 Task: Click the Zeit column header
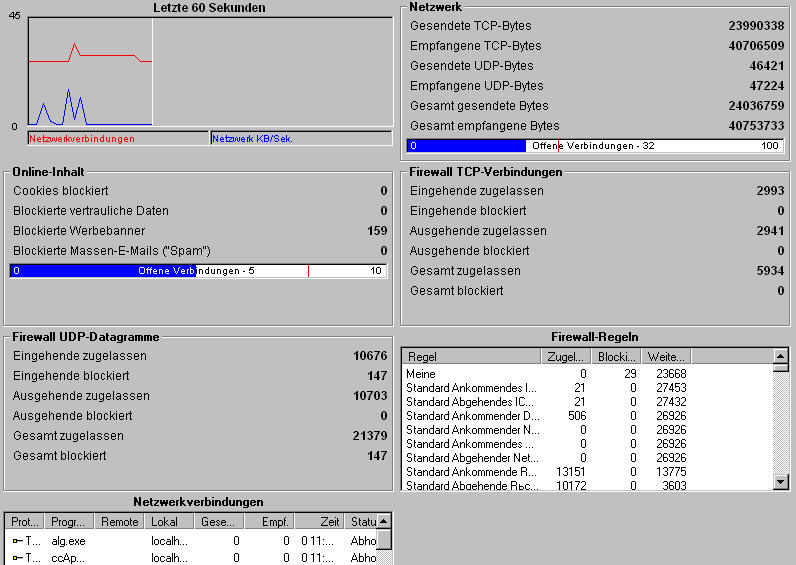[319, 521]
